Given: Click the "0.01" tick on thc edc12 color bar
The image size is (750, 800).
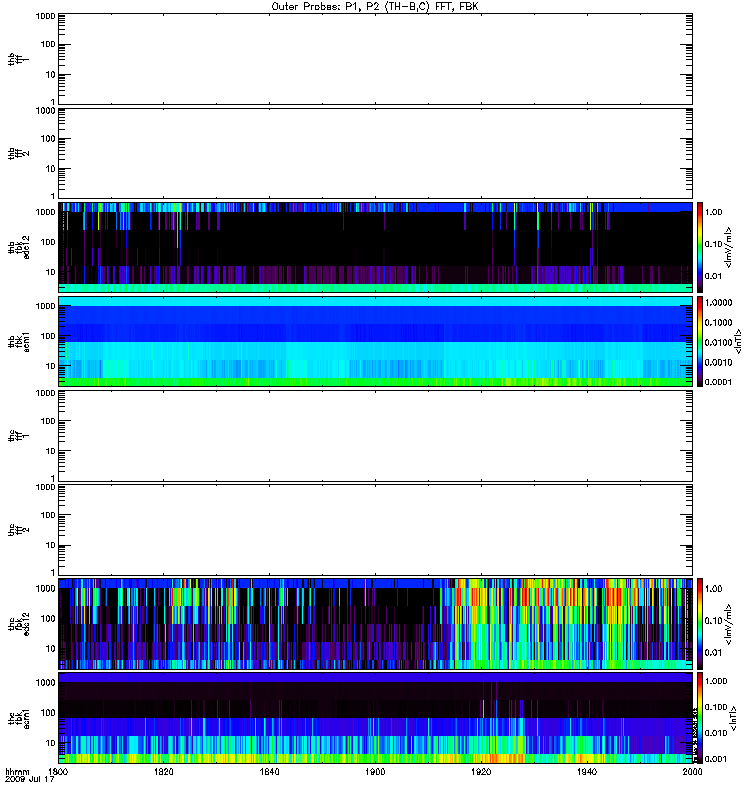Looking at the screenshot, I should (714, 653).
